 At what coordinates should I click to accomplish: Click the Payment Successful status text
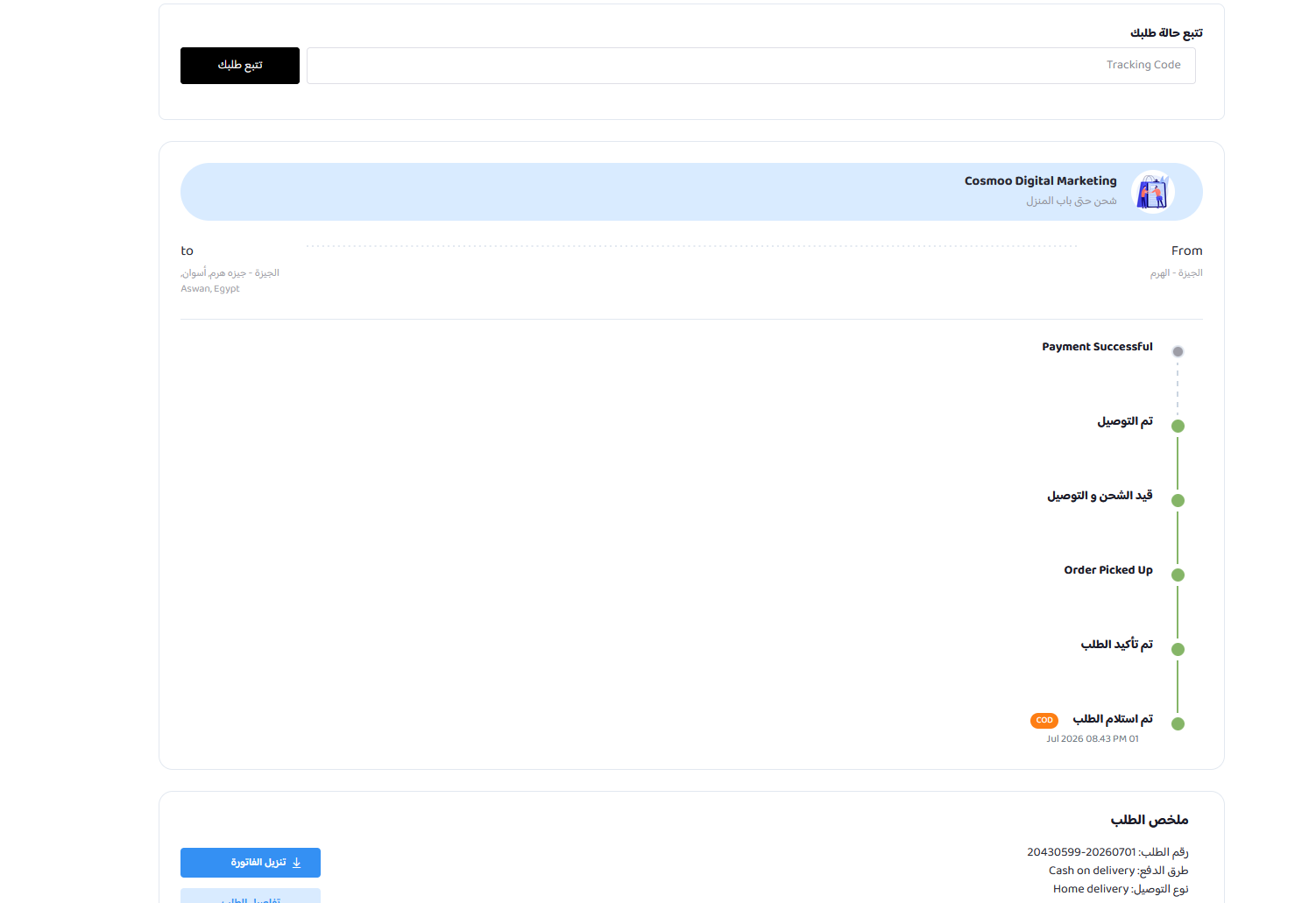tap(1097, 347)
